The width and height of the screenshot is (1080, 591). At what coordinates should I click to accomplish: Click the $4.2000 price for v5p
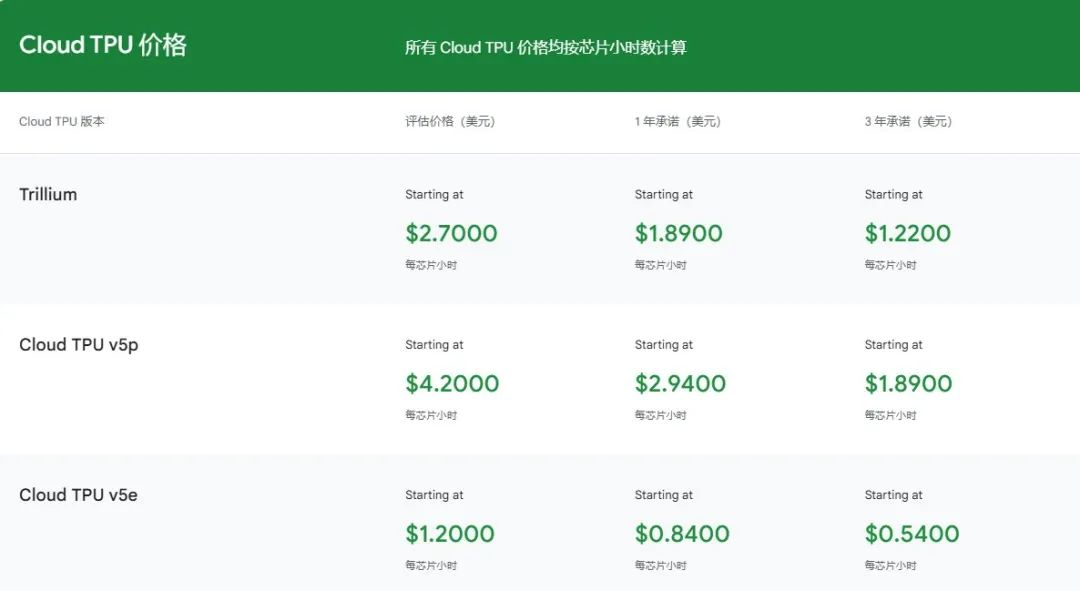(x=452, y=384)
